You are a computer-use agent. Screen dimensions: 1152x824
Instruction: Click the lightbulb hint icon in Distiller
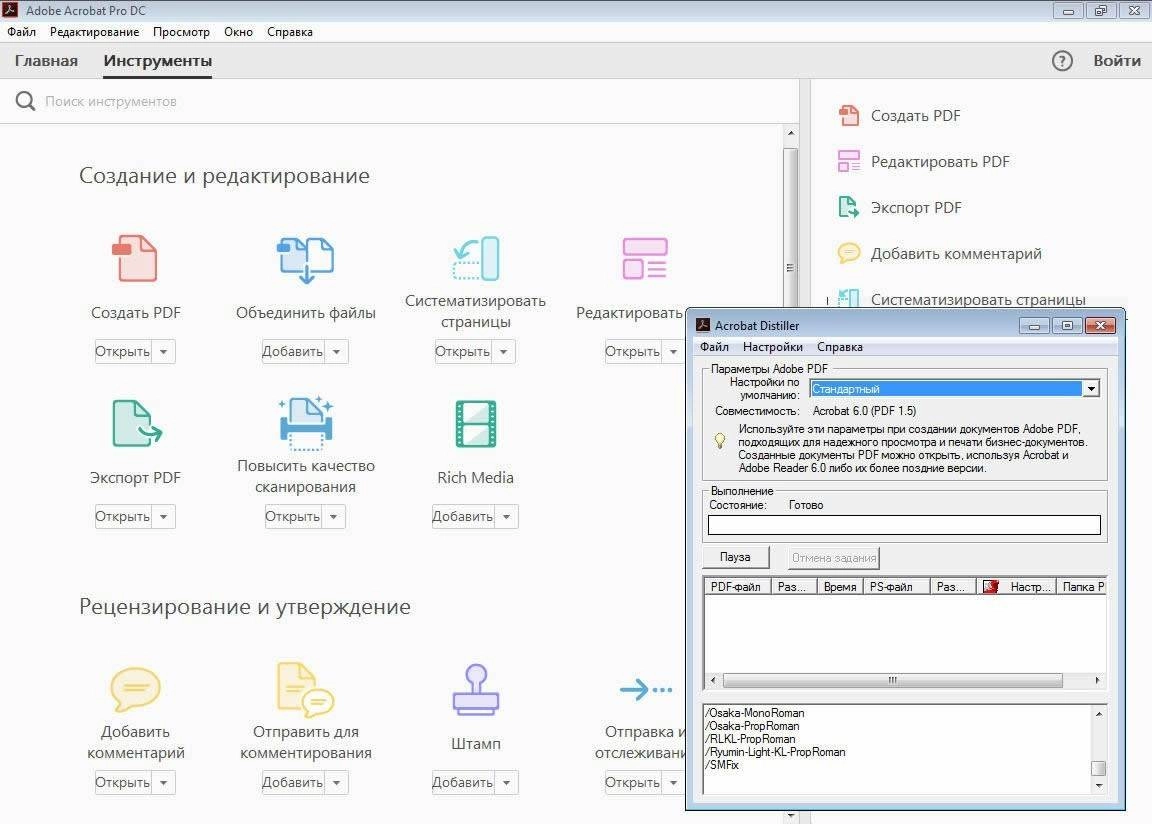coord(720,441)
